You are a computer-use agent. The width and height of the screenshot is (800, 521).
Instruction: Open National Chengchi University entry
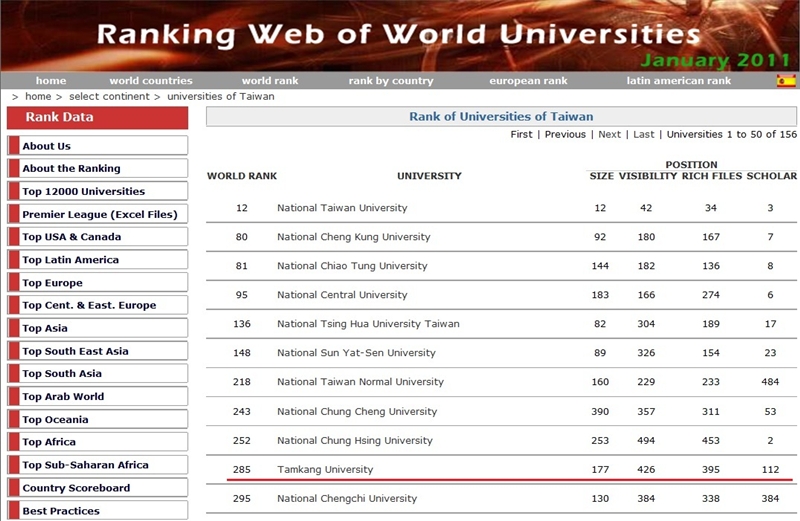click(x=345, y=499)
